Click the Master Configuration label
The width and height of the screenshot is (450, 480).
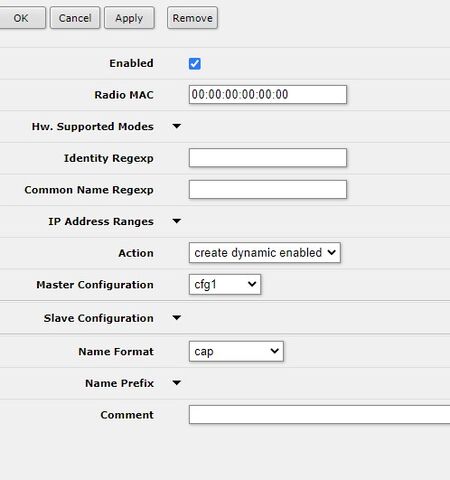[95, 285]
